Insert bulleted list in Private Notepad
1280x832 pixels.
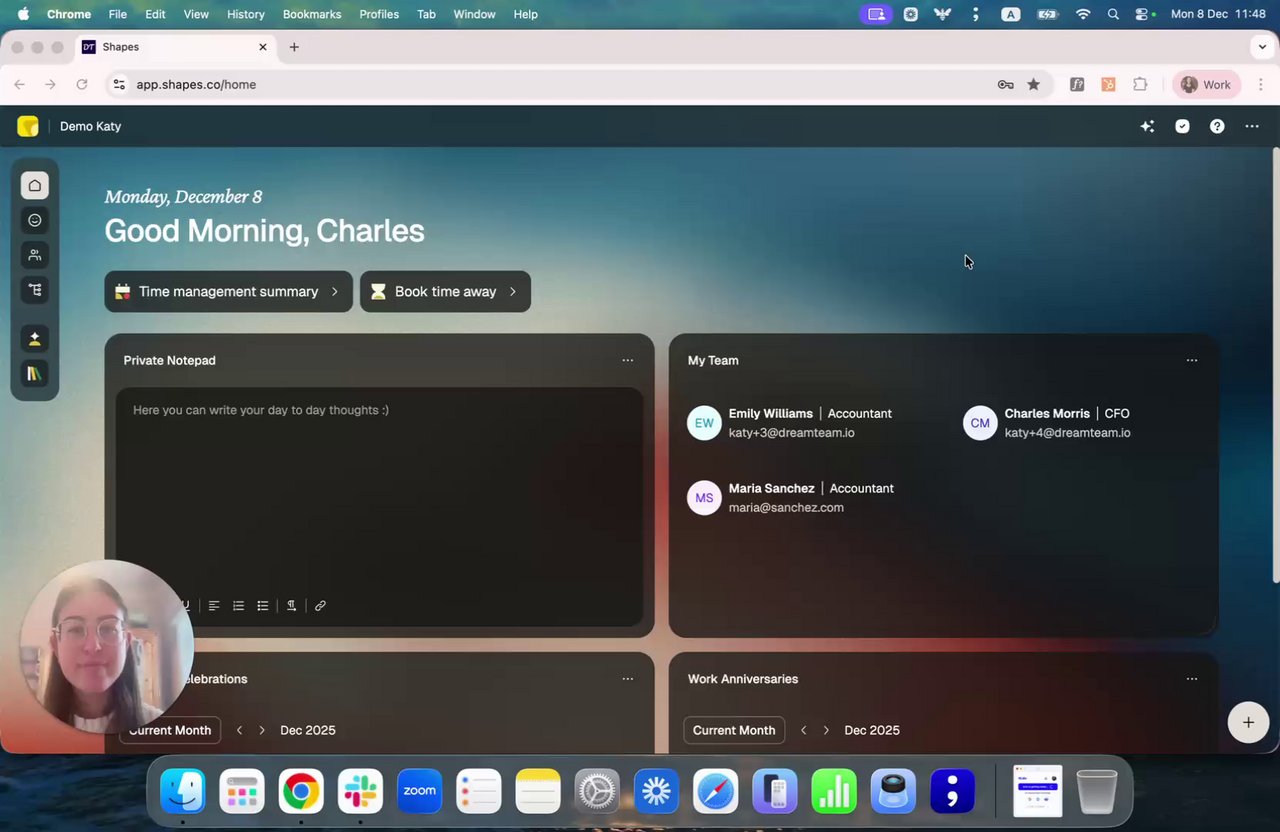(x=263, y=606)
